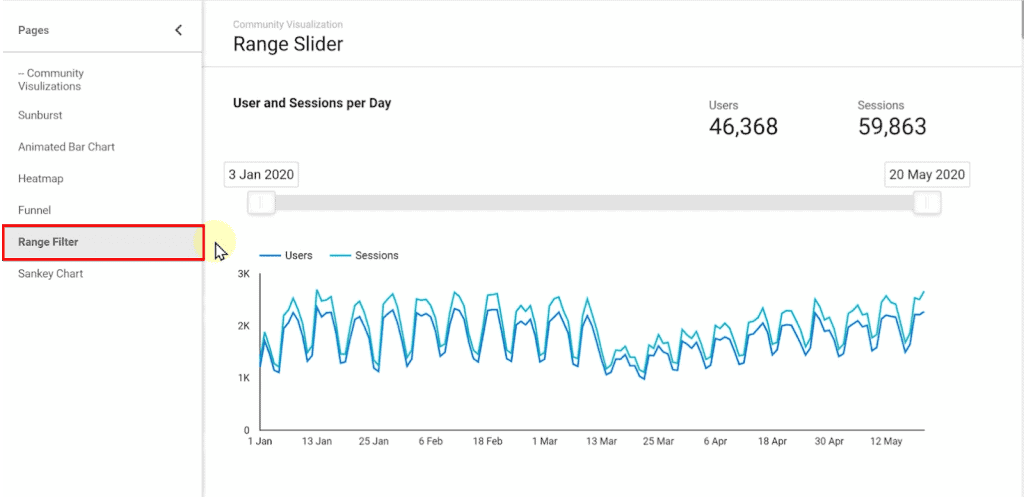Click the User and Sessions per Day heading
Screen dimensions: 1024x497
tap(312, 103)
